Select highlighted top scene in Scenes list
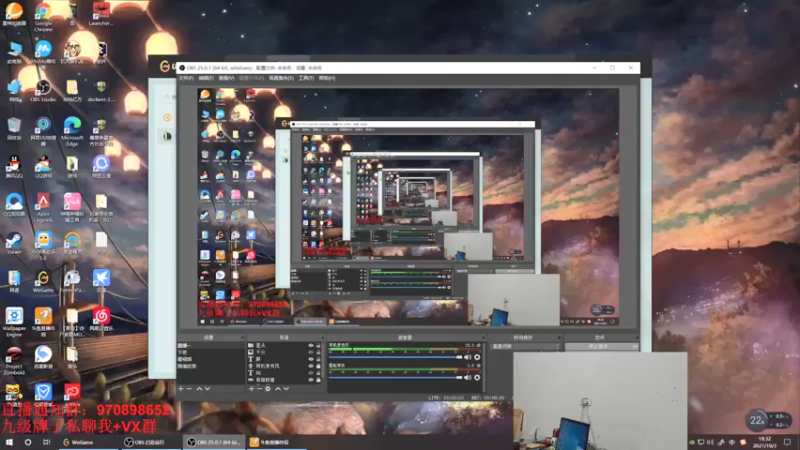 coord(210,345)
